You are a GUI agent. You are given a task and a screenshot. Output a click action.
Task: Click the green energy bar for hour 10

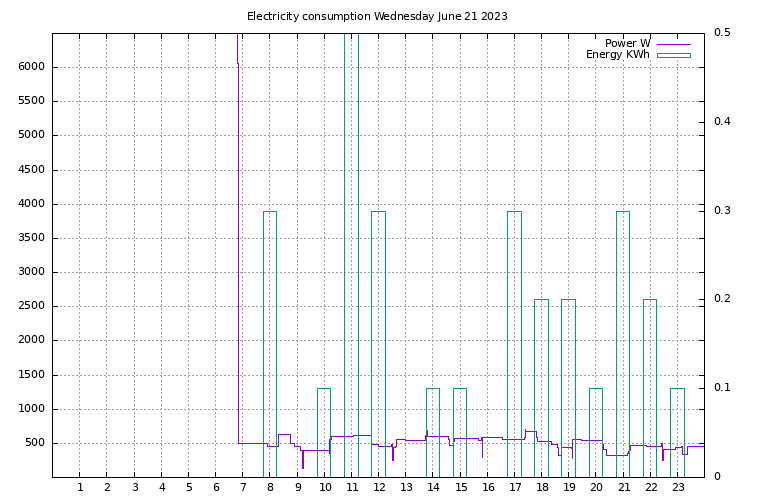[x=324, y=432]
